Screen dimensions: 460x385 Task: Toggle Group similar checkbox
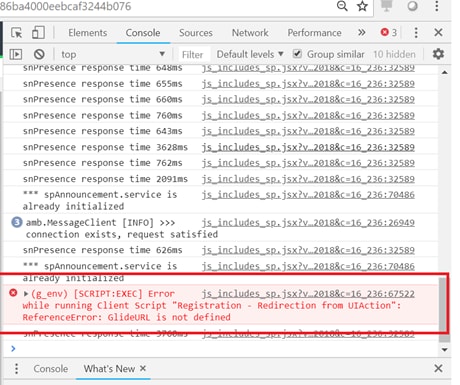point(297,54)
